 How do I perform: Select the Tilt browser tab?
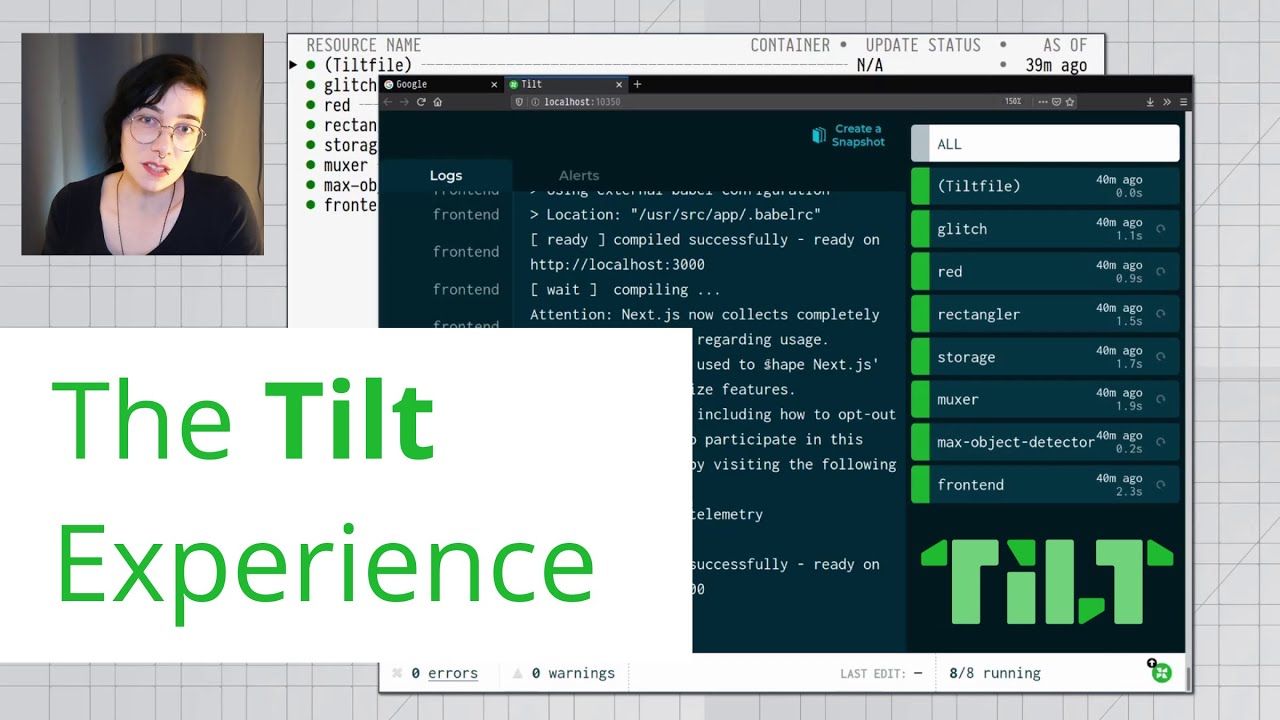click(565, 85)
